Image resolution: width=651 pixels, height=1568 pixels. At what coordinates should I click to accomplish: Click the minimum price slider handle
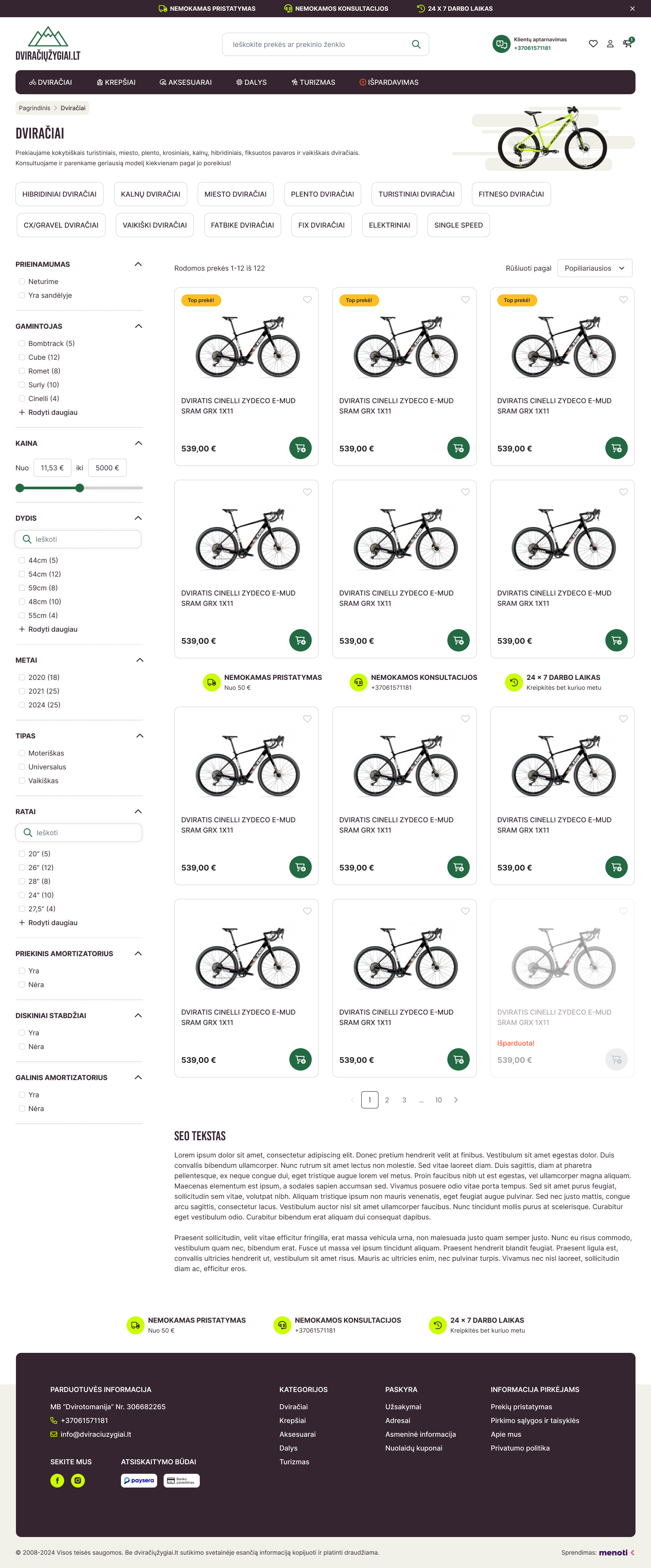tap(20, 488)
